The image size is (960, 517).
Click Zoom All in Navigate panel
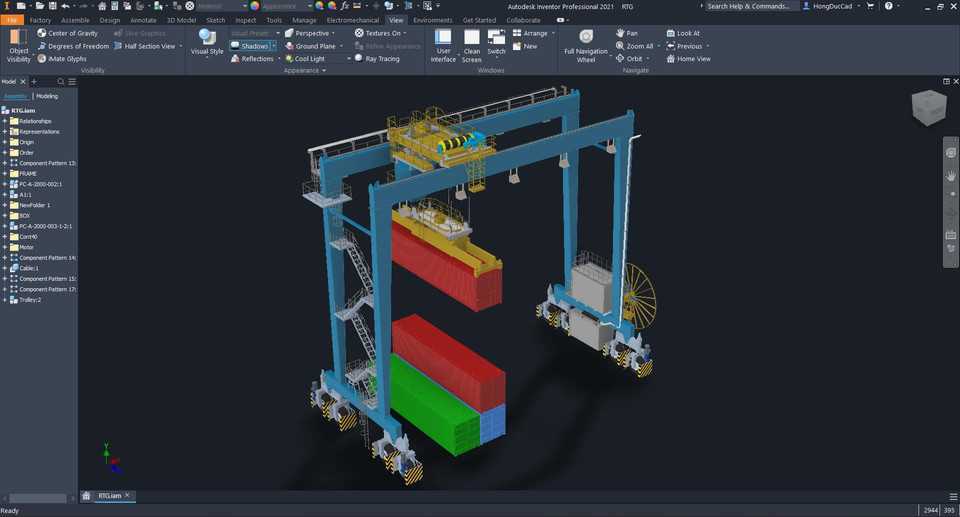tap(634, 46)
